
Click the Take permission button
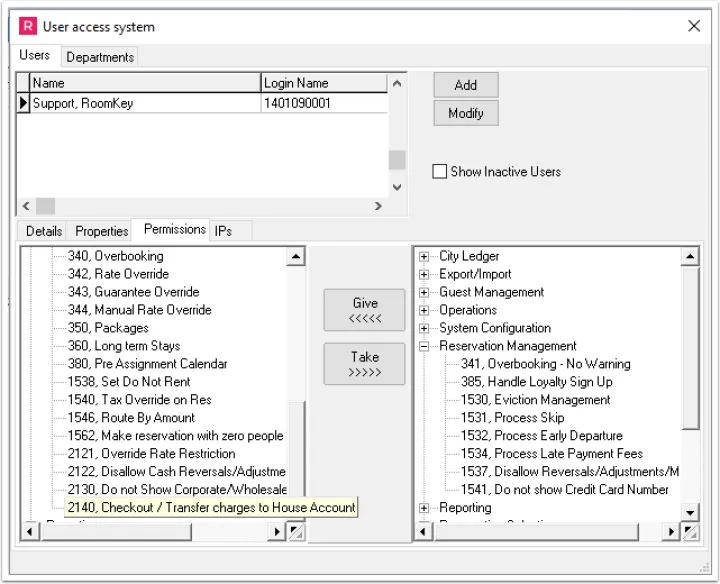(x=365, y=364)
